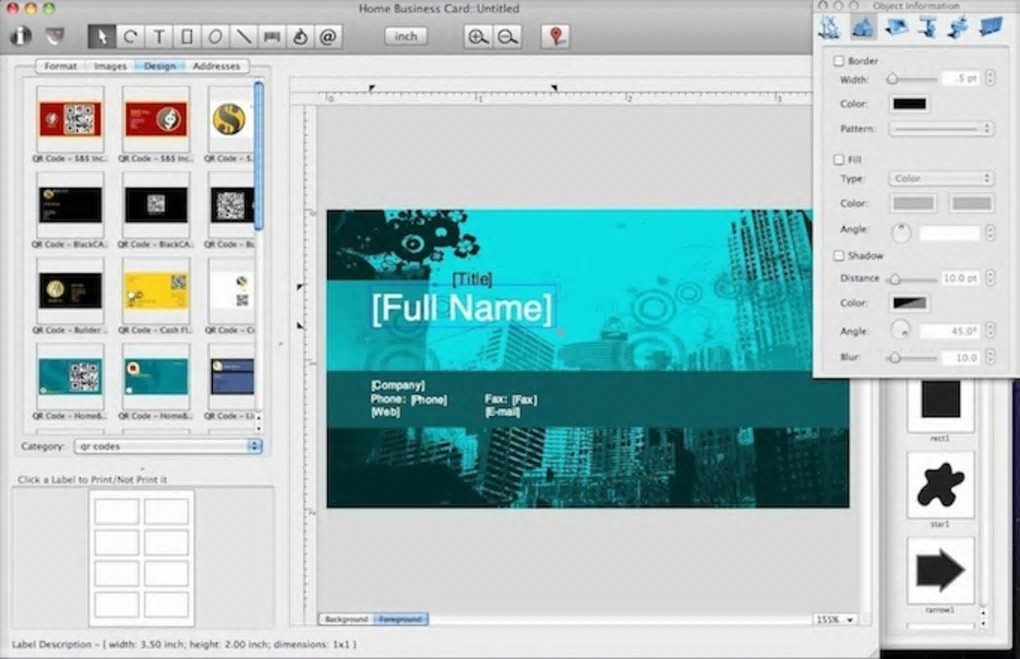Click the shadow Blur stepper
Viewport: 1020px width, 659px height.
click(x=990, y=357)
